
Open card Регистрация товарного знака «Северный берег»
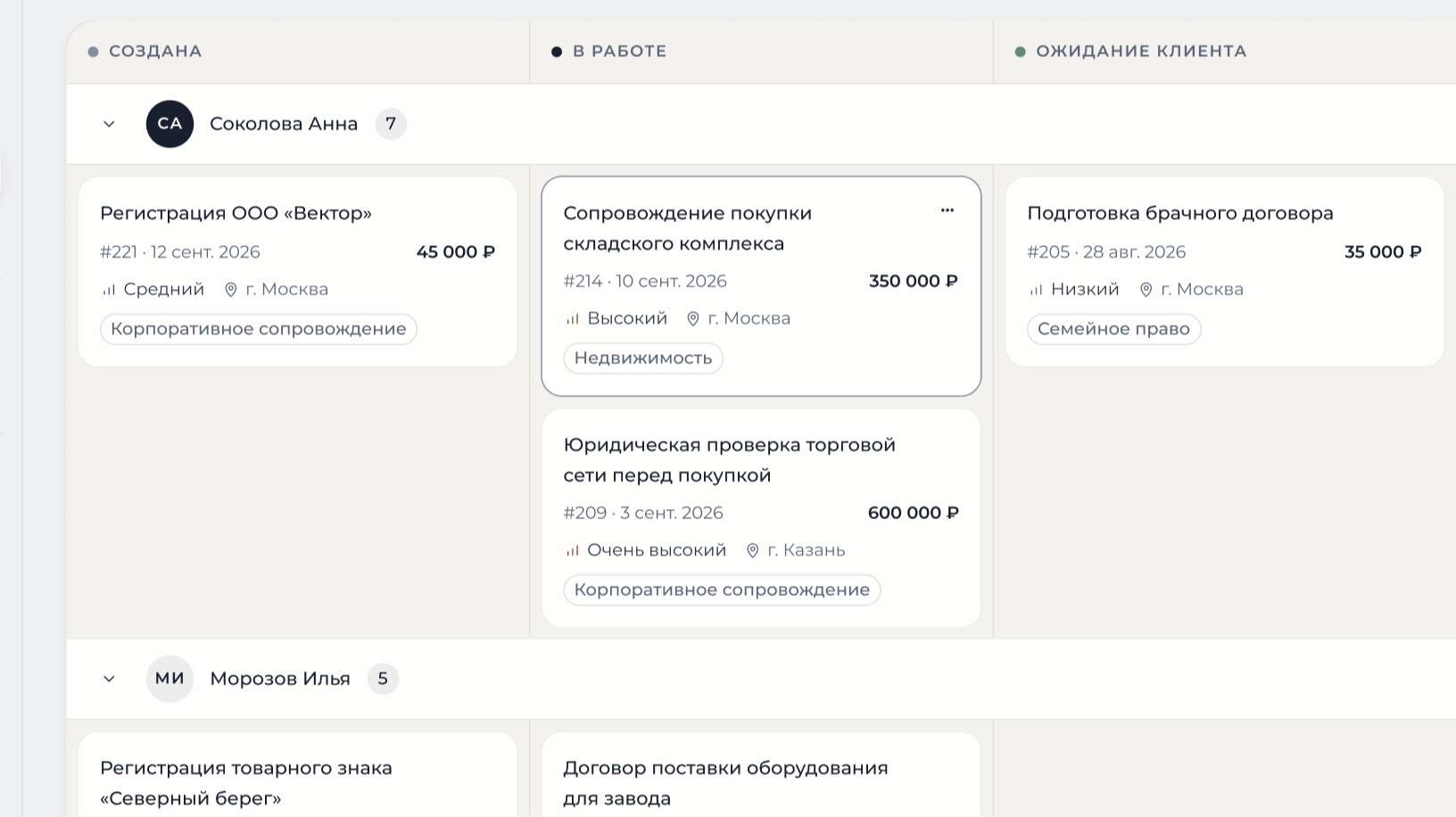tap(298, 774)
